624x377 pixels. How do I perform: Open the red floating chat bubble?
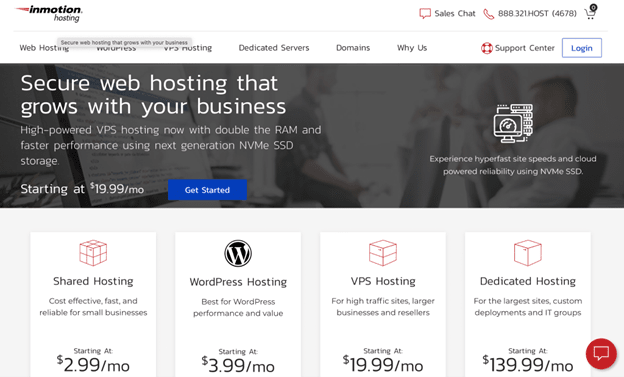tap(601, 354)
